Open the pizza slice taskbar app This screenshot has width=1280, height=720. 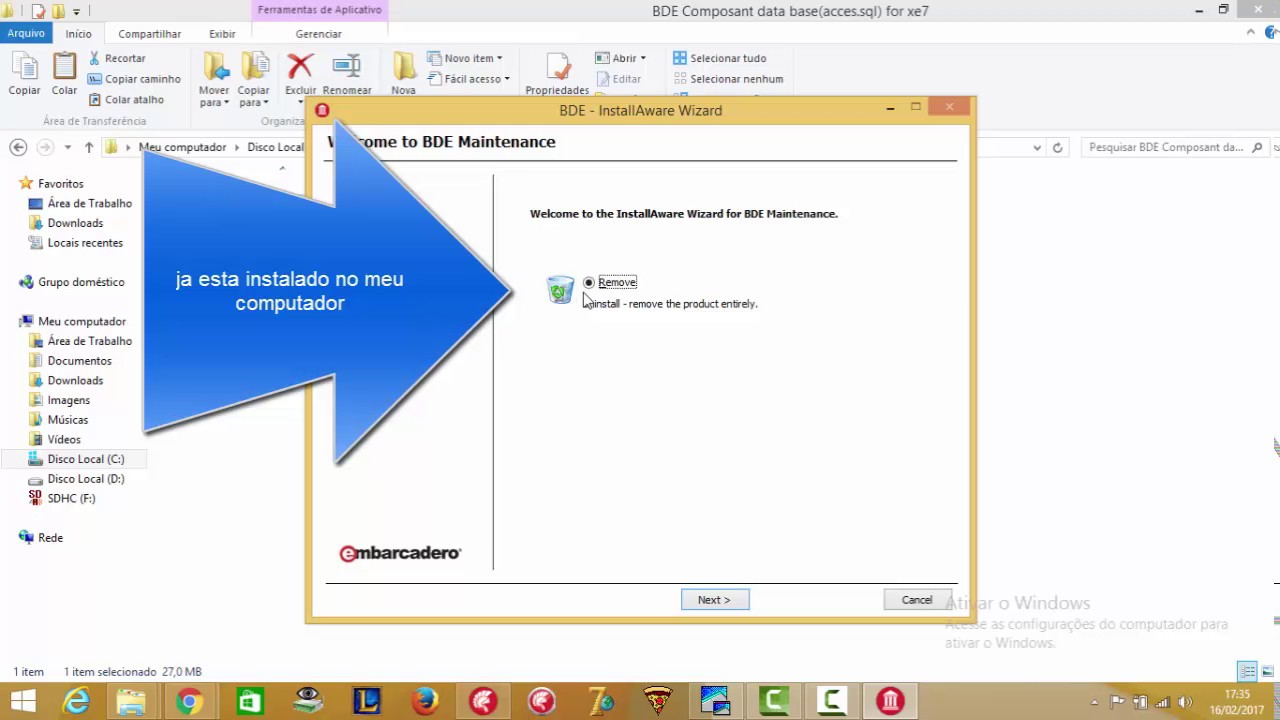coord(658,701)
